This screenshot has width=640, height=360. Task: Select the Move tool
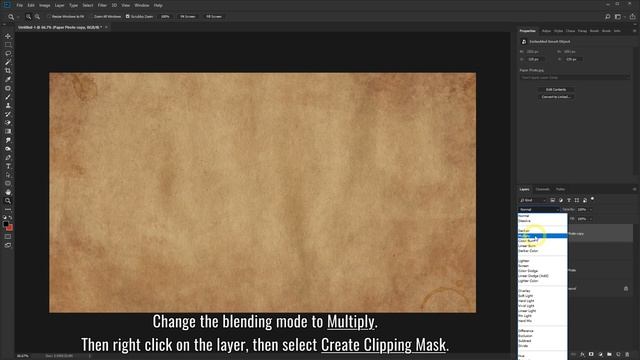(8, 36)
